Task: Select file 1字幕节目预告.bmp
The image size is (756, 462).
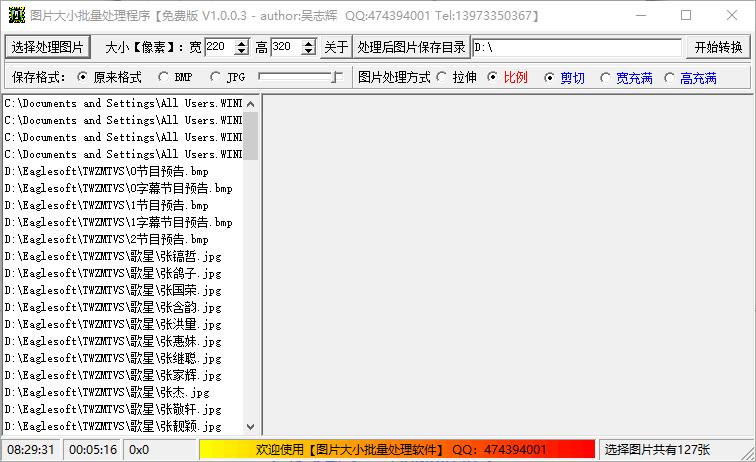Action: [123, 222]
